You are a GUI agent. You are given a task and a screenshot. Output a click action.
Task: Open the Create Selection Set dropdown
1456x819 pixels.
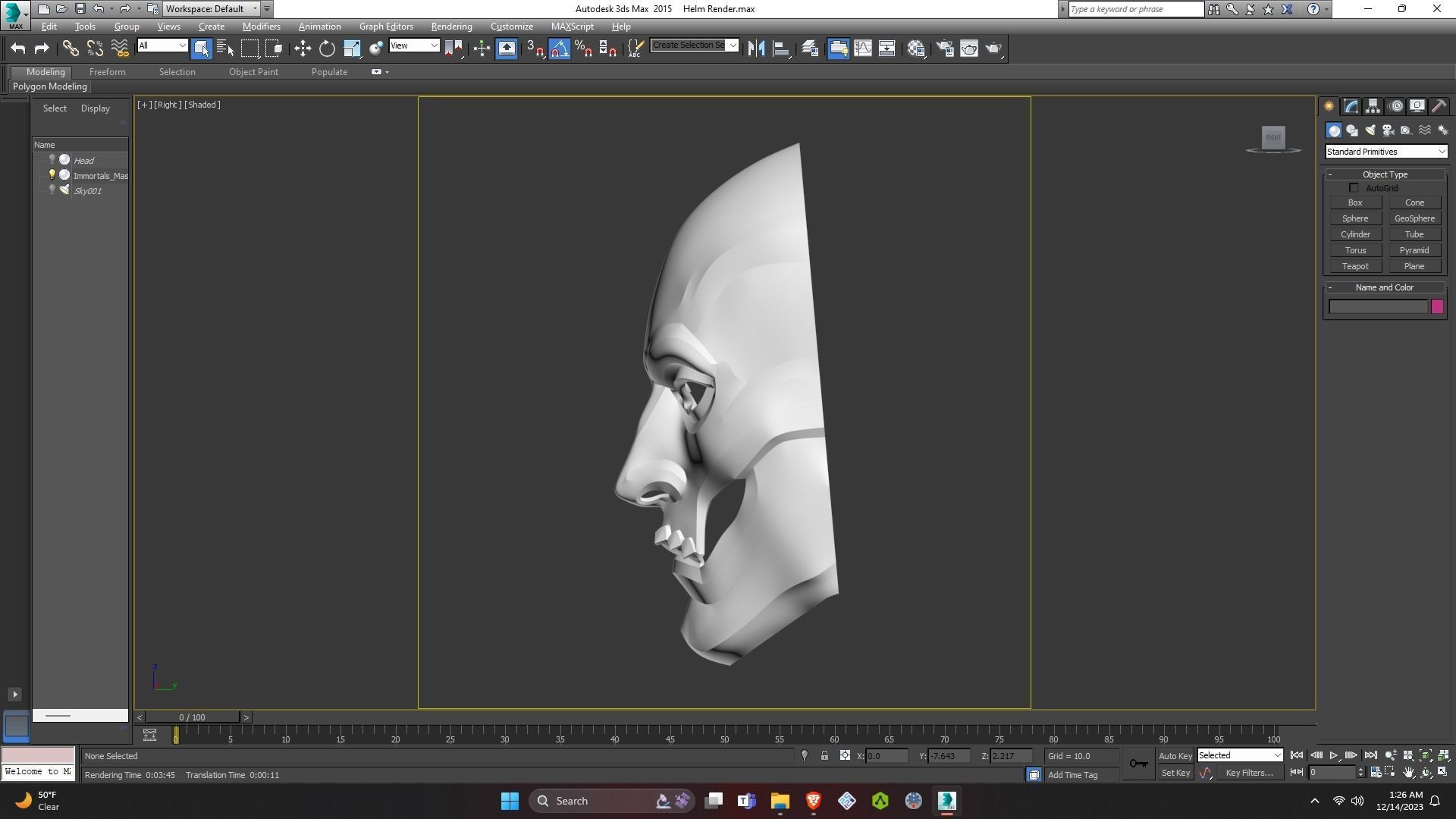point(695,45)
